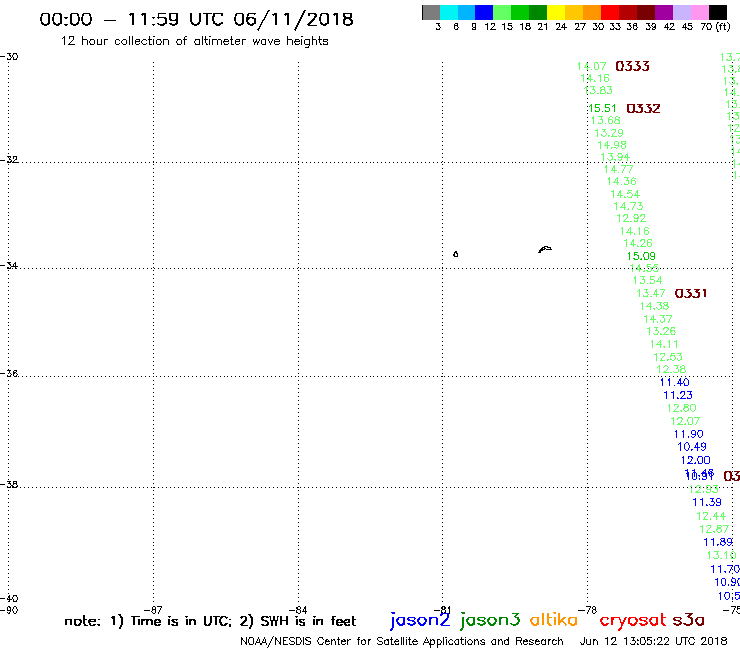Click the wave height value 14.38
Screen dimensions: 740x650
tap(654, 306)
